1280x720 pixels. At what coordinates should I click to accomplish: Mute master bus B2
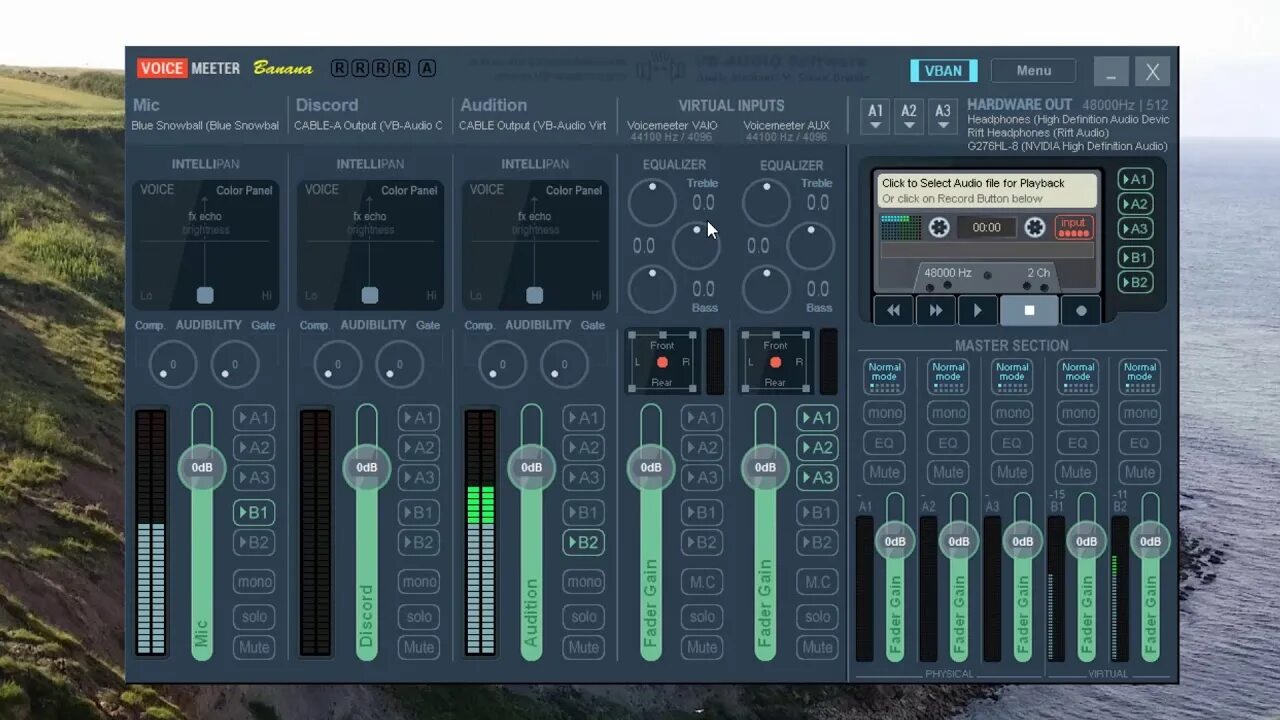1139,472
